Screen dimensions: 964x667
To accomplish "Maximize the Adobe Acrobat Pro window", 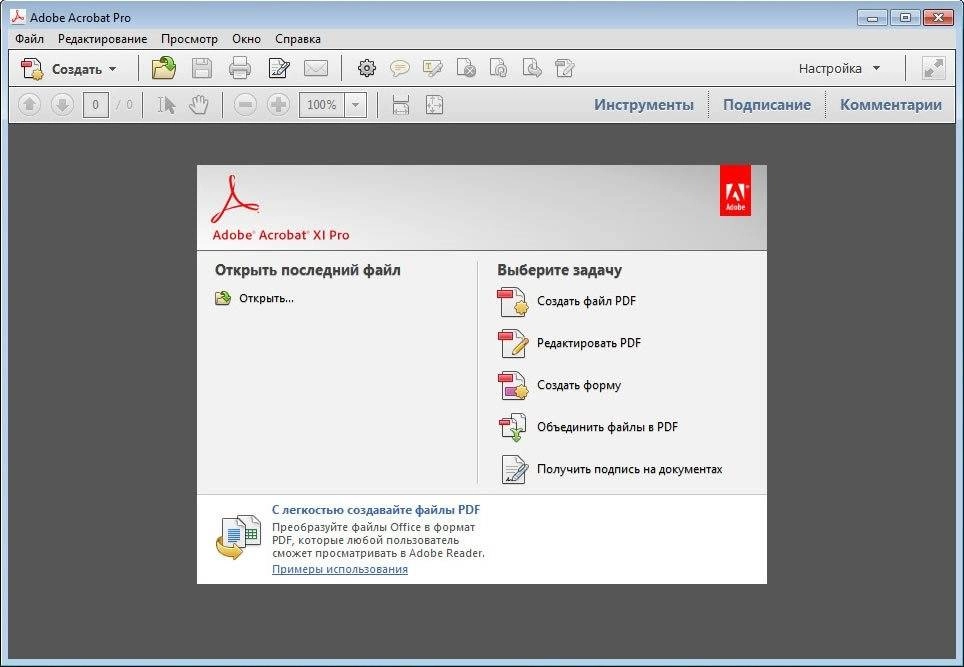I will click(x=905, y=17).
